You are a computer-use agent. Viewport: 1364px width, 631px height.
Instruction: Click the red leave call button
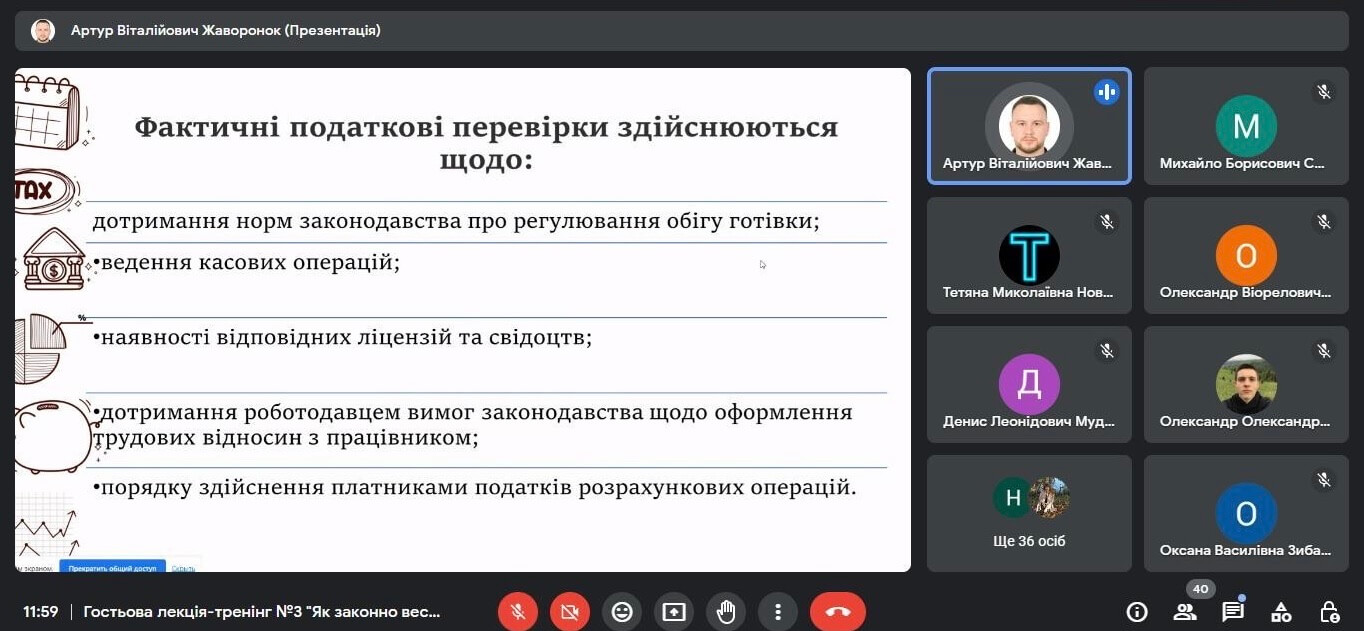837,612
